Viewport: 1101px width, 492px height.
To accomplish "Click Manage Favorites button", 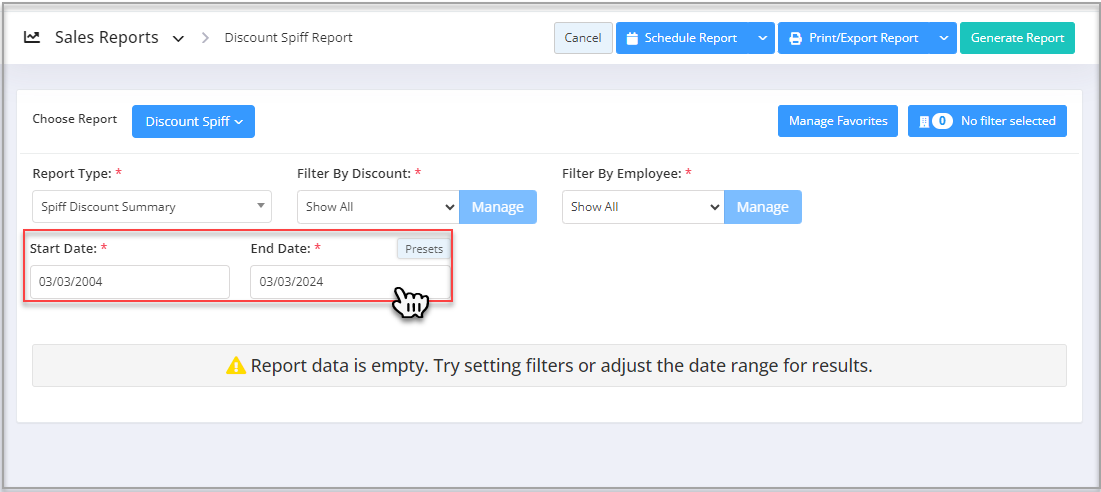I will pyautogui.click(x=838, y=121).
